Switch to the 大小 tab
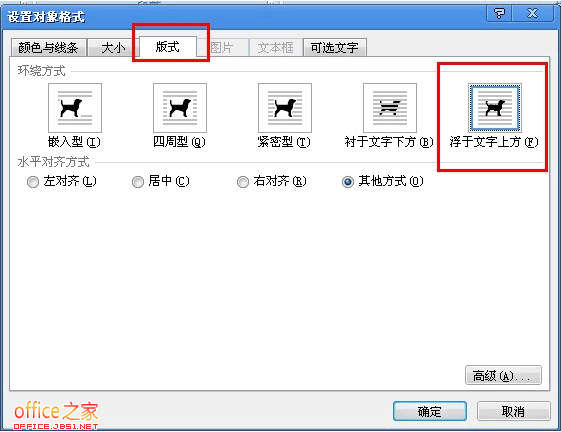 click(x=113, y=47)
